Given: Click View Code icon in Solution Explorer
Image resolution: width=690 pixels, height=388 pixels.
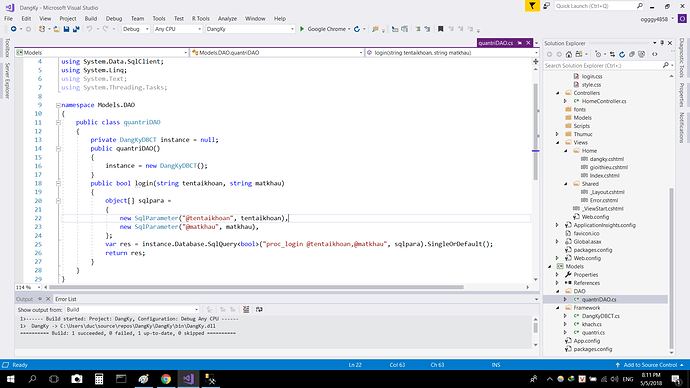Looking at the screenshot, I should pyautogui.click(x=655, y=55).
